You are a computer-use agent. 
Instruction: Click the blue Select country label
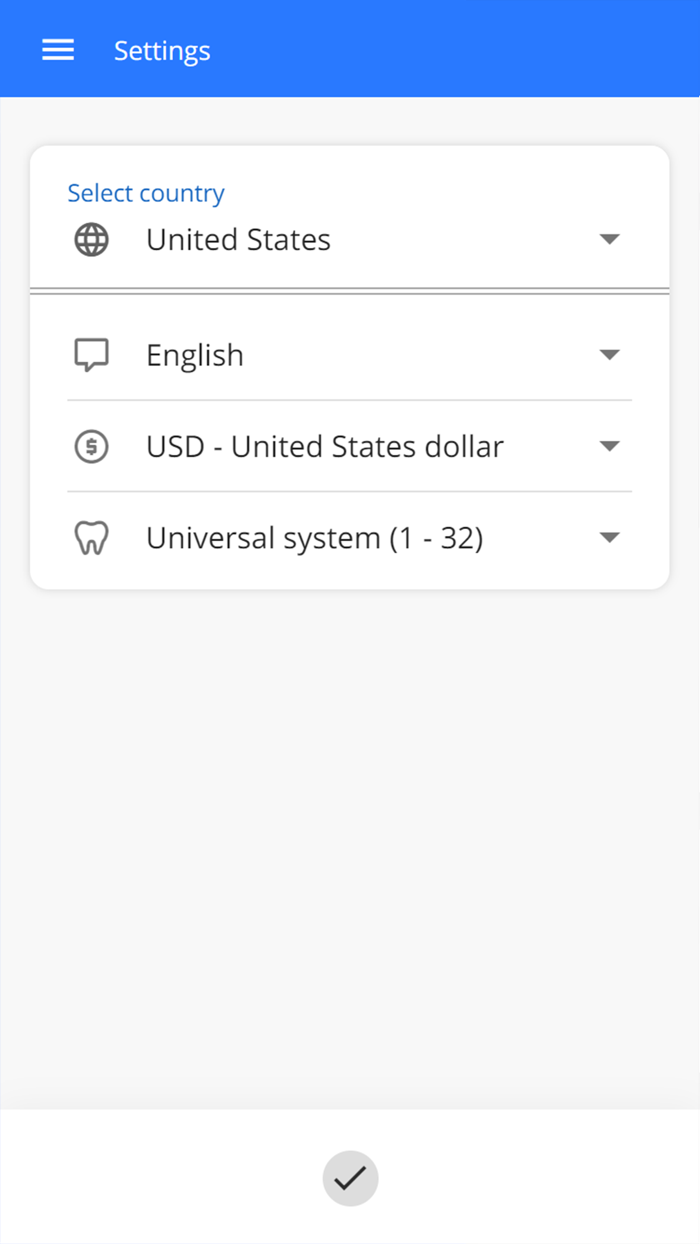point(146,193)
